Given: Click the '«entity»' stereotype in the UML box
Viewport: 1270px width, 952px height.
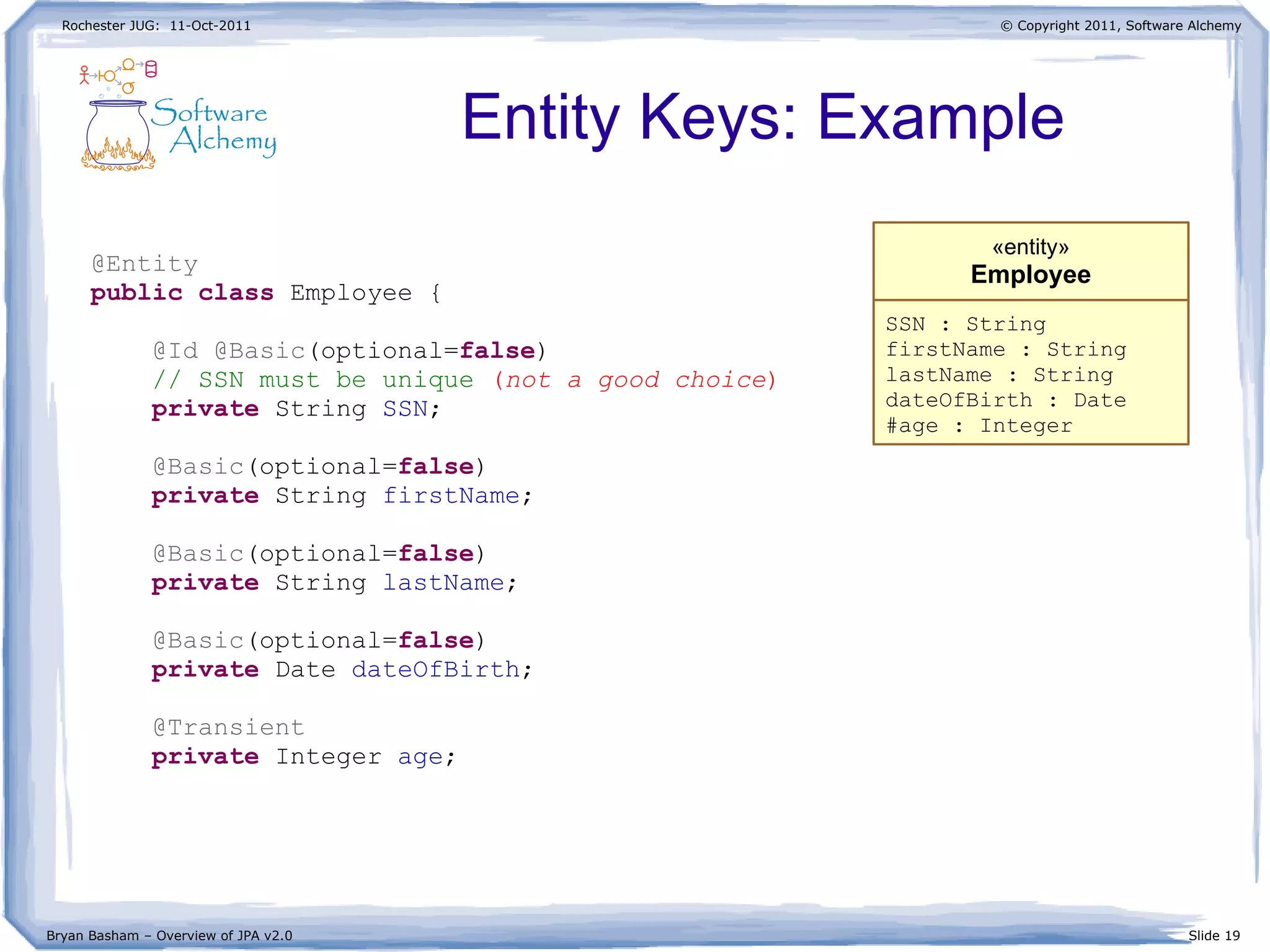Looking at the screenshot, I should (1031, 247).
